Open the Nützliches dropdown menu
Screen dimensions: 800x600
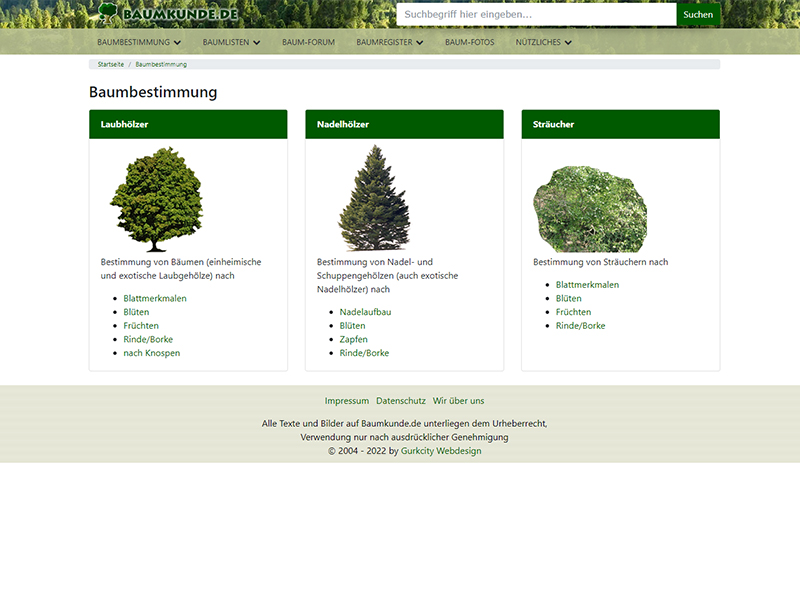click(x=543, y=43)
